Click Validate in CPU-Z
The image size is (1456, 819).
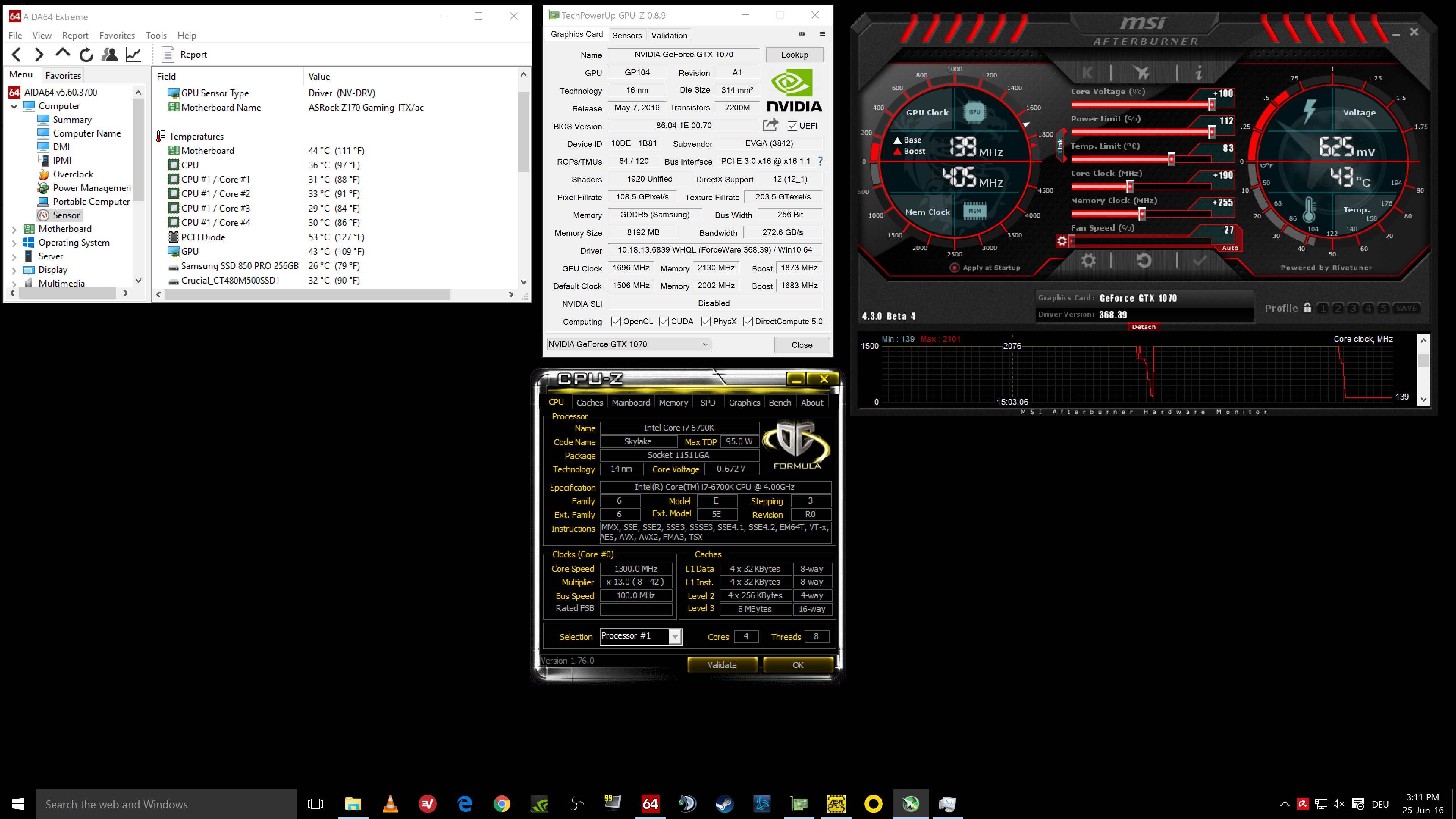(x=722, y=665)
